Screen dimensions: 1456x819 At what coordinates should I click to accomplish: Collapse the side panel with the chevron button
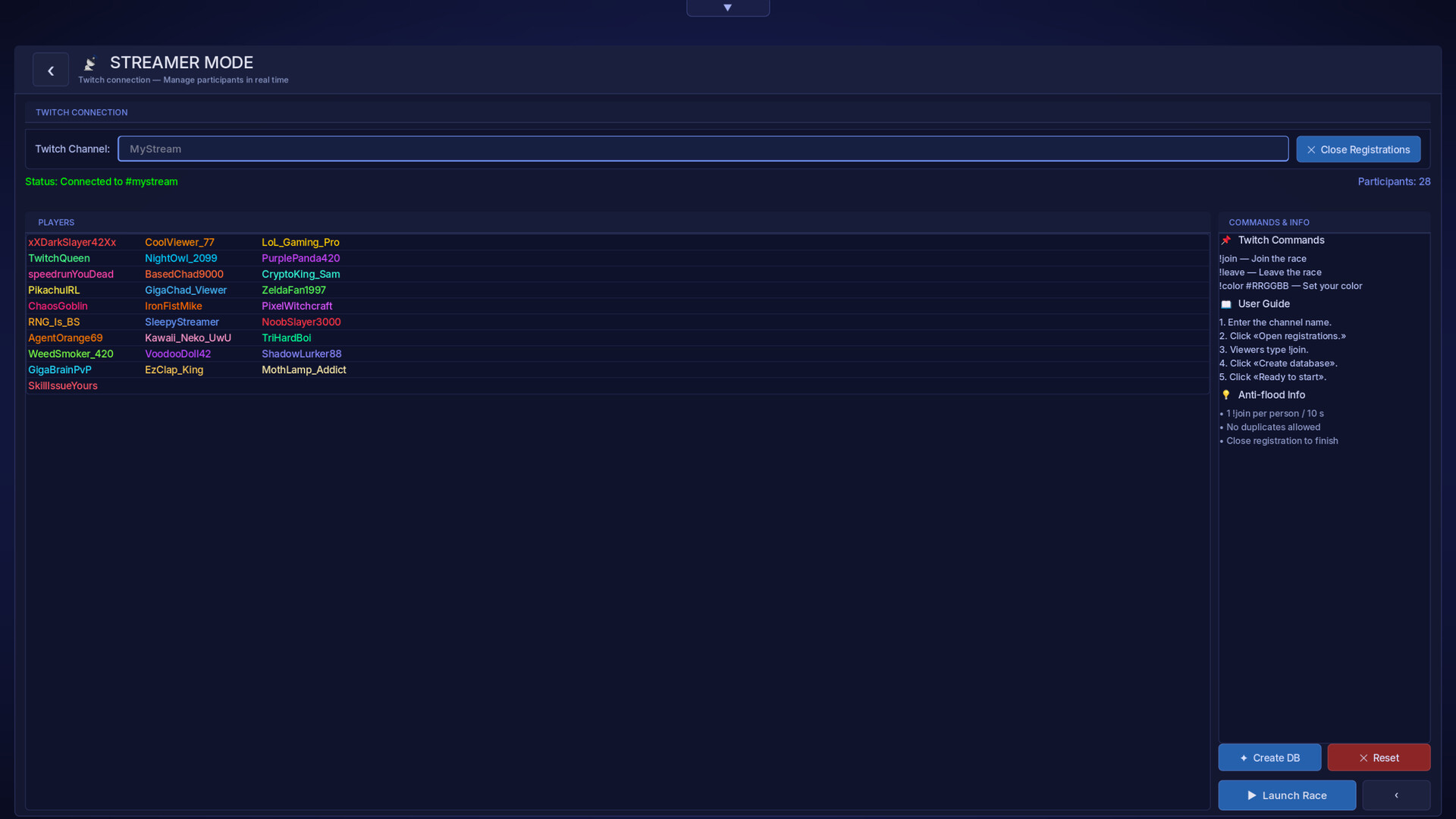[1396, 795]
